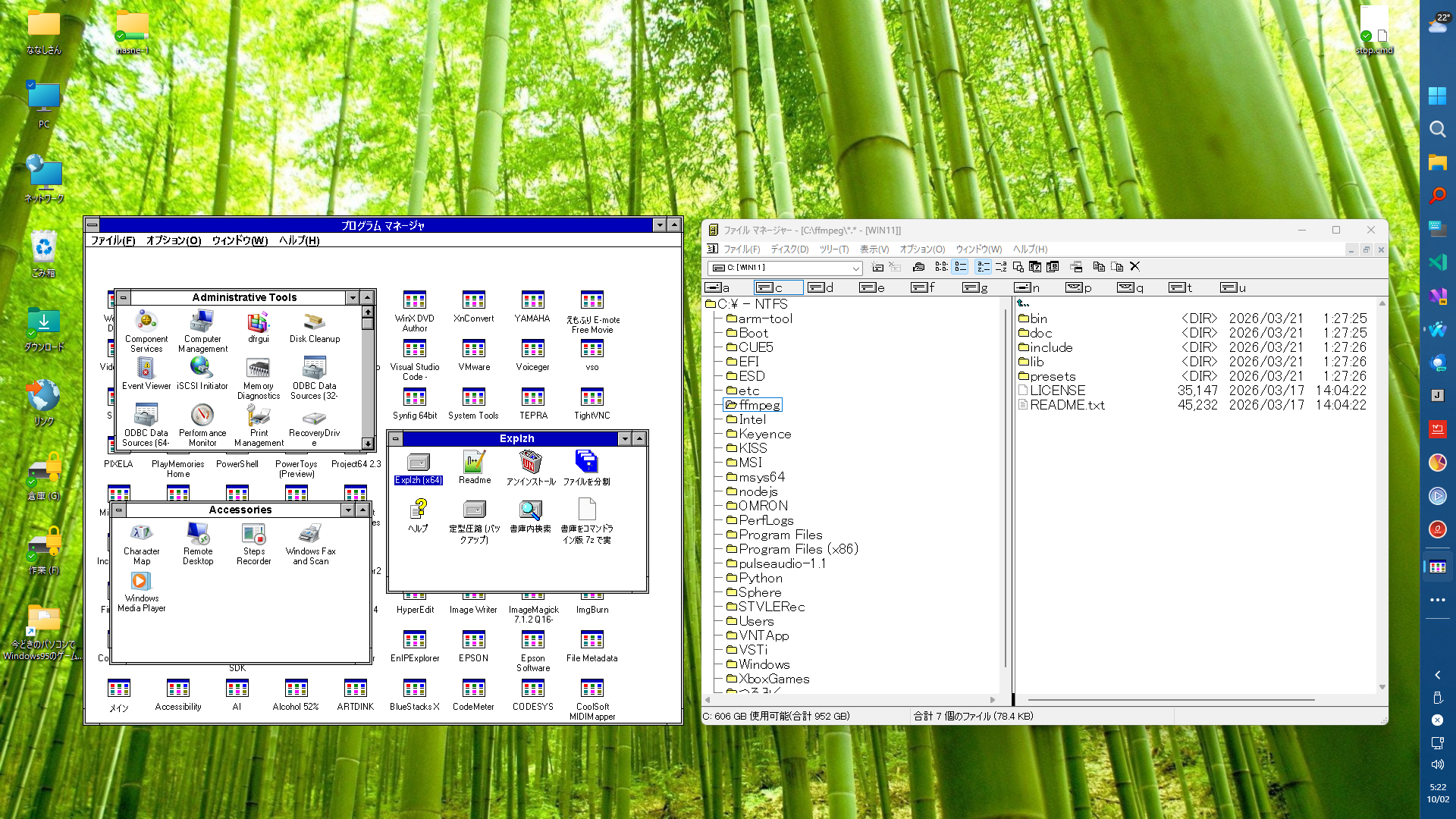The height and width of the screenshot is (819, 1456).
Task: Open Character Map in Accessories group
Action: (142, 544)
